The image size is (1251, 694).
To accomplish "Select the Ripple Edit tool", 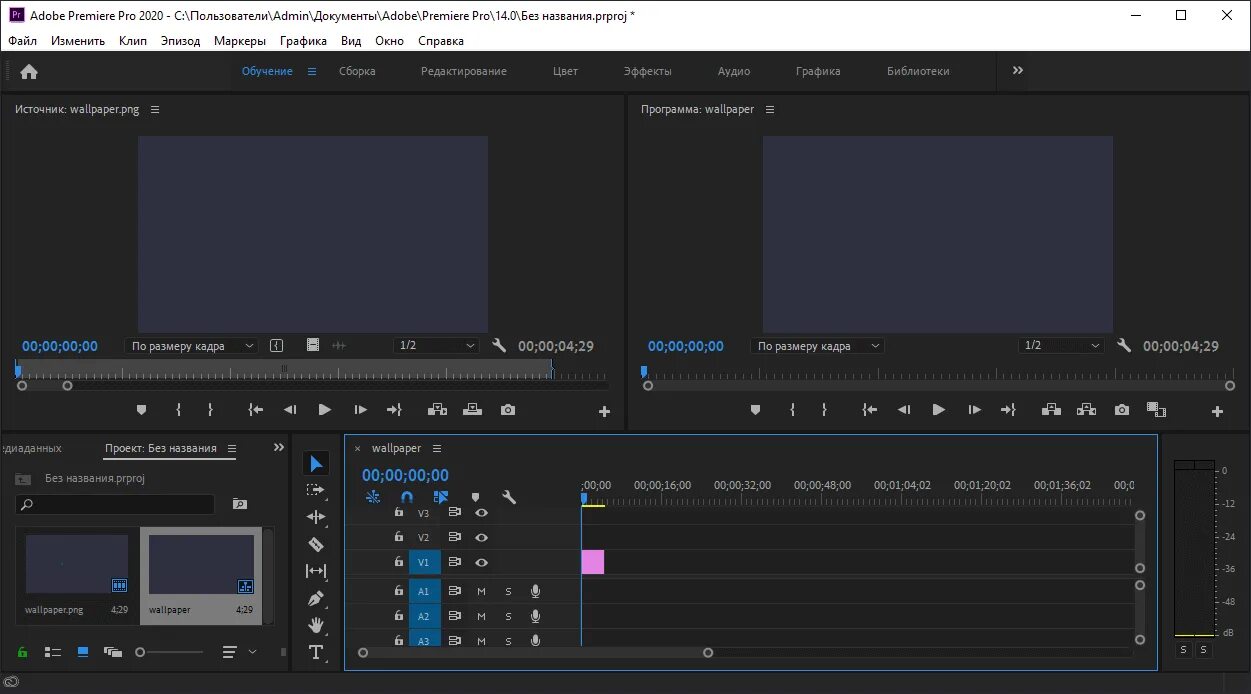I will pos(316,517).
